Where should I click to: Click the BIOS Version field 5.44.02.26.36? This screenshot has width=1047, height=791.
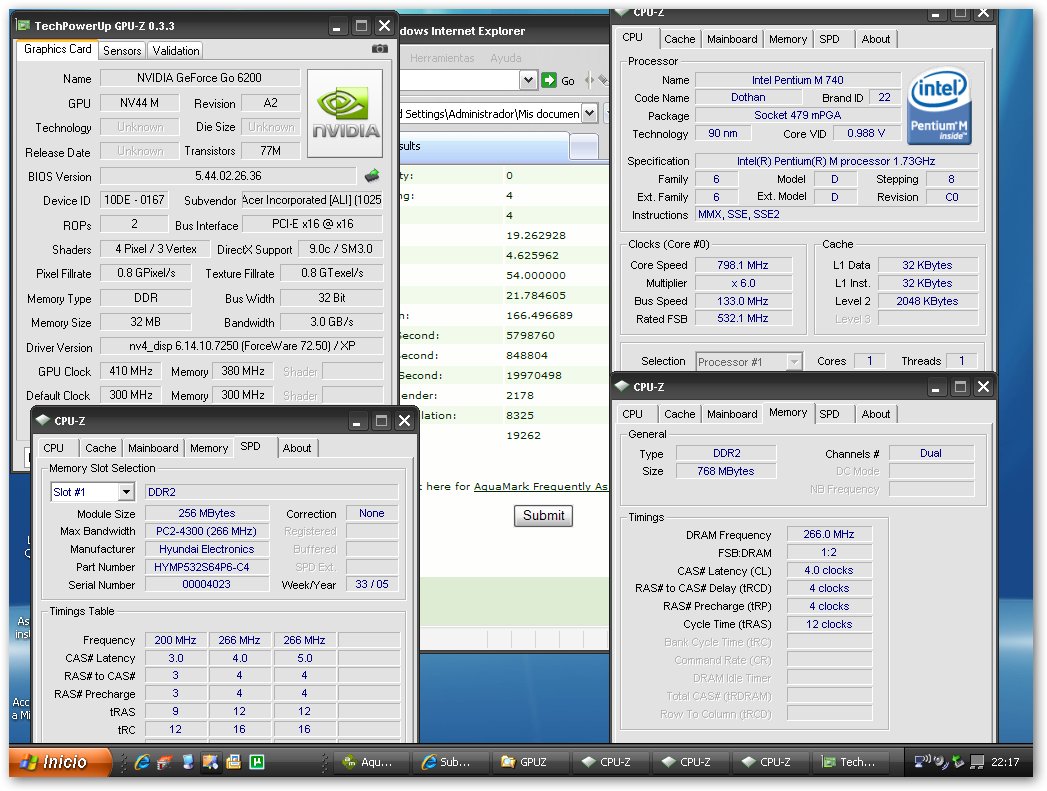228,176
